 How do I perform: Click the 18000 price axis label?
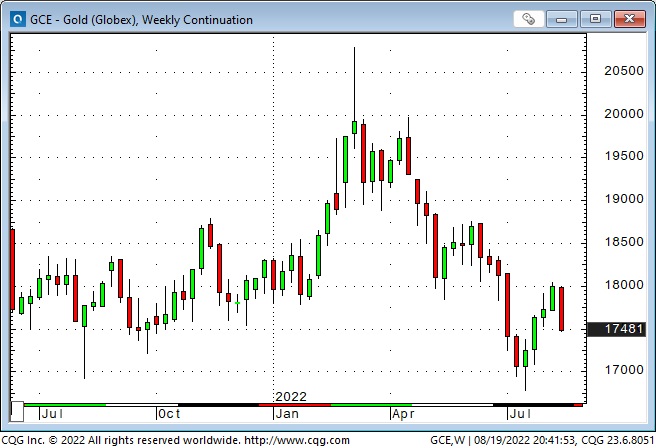point(624,285)
